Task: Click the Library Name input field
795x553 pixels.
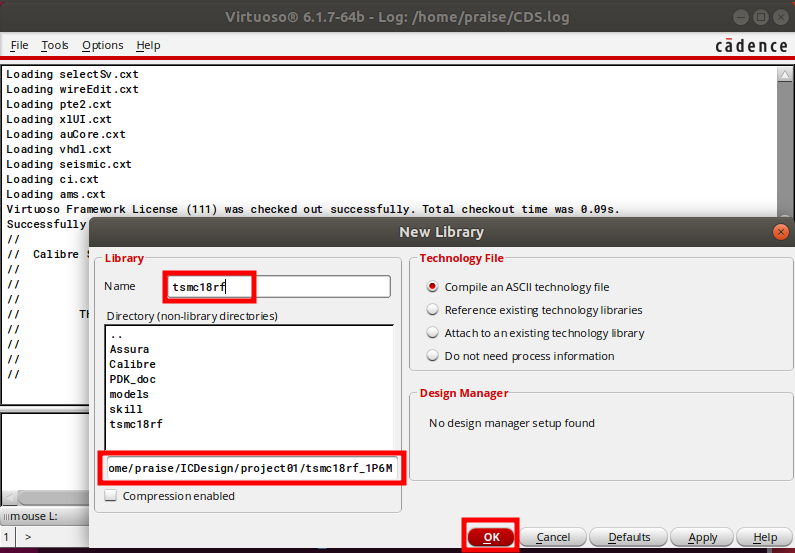Action: [x=279, y=287]
